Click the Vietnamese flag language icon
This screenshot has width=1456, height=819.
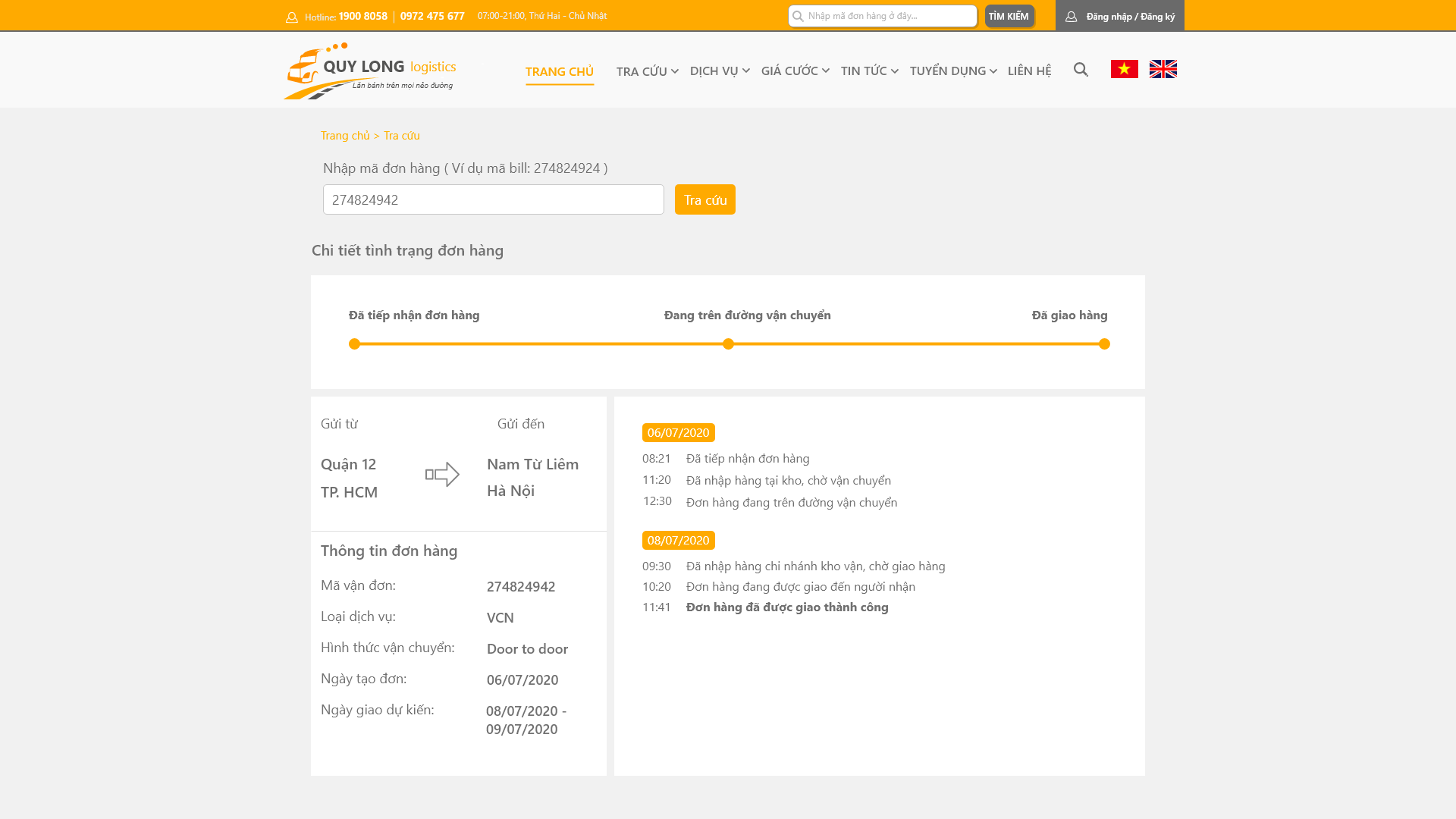click(1124, 69)
